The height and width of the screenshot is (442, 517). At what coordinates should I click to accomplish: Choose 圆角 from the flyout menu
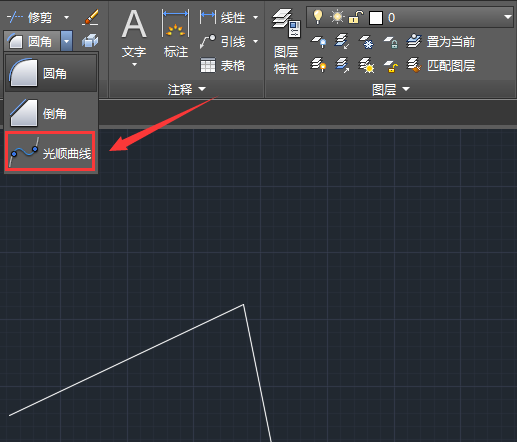pyautogui.click(x=51, y=73)
